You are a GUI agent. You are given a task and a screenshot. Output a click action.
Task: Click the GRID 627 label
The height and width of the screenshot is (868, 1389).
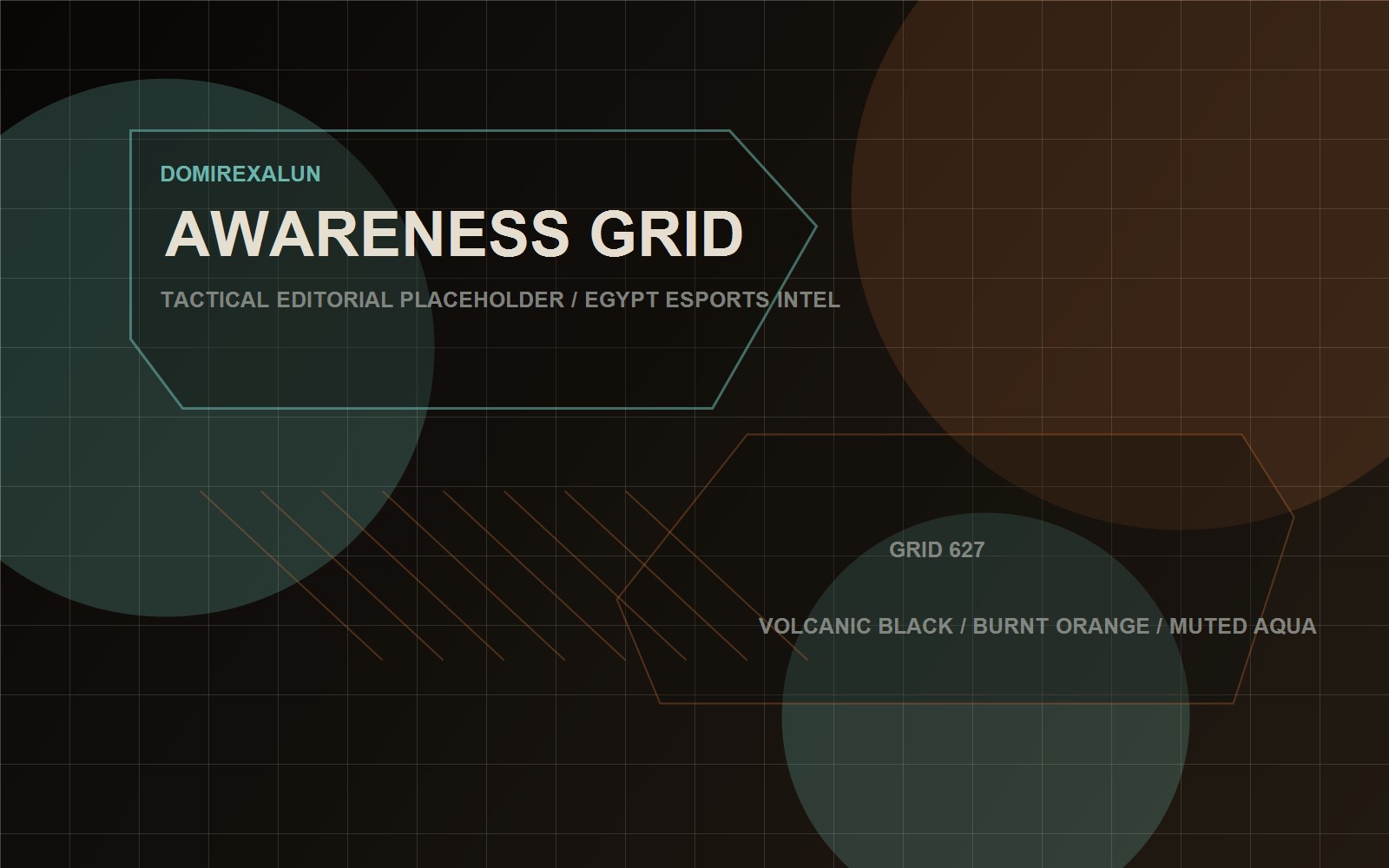pos(937,549)
